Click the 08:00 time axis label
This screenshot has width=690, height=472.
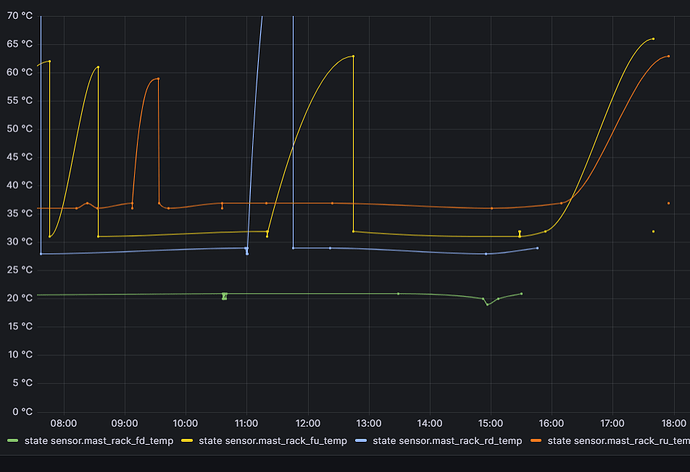pos(64,423)
